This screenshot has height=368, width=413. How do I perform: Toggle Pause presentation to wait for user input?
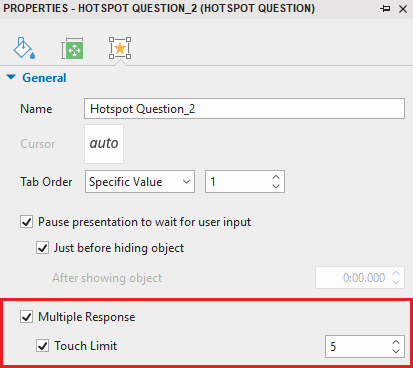click(x=26, y=222)
